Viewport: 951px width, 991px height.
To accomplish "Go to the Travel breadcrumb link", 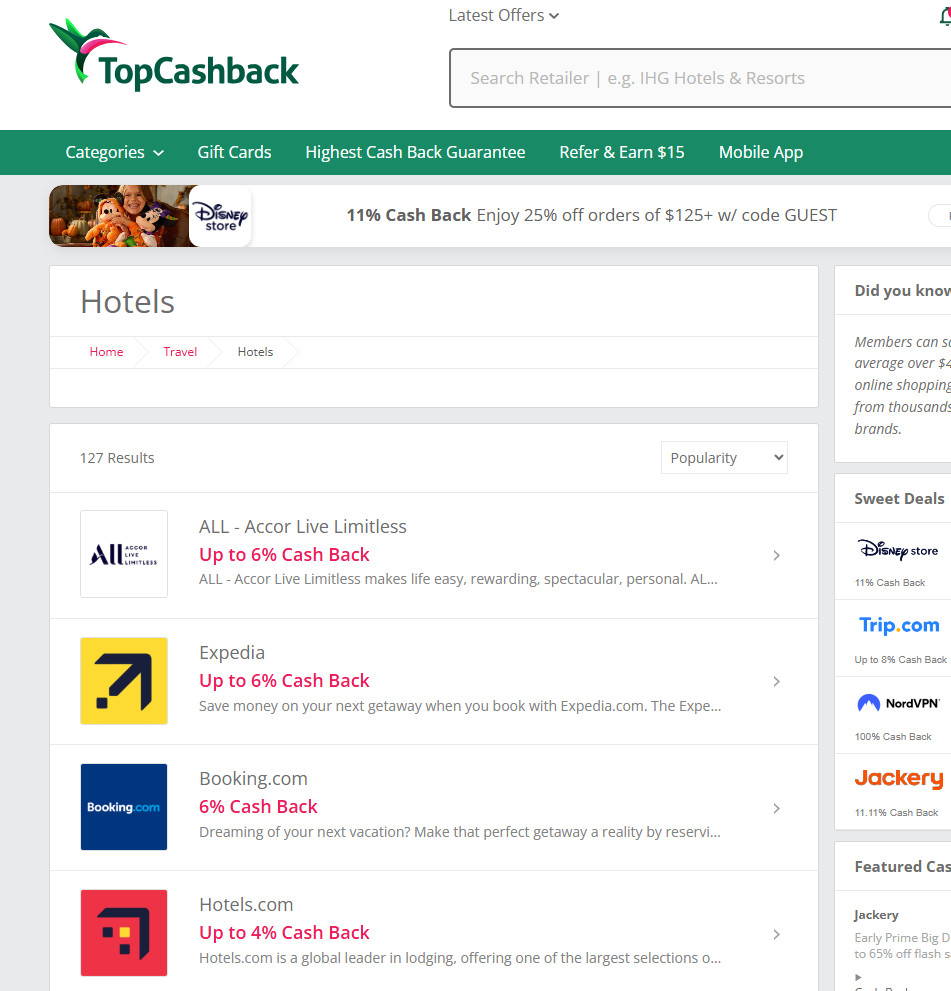I will (x=180, y=351).
